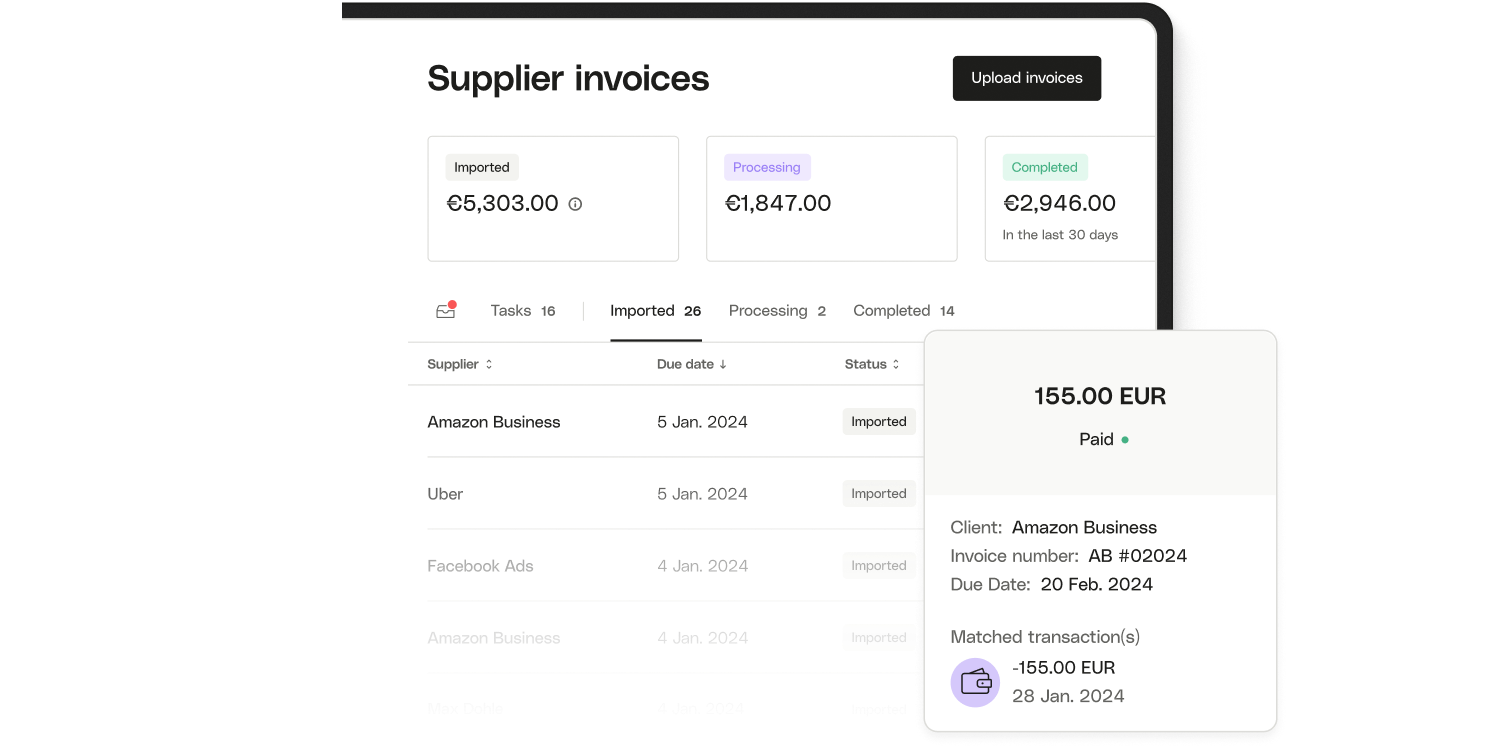The height and width of the screenshot is (751, 1500).
Task: Sort by Status column header
Action: click(872, 364)
